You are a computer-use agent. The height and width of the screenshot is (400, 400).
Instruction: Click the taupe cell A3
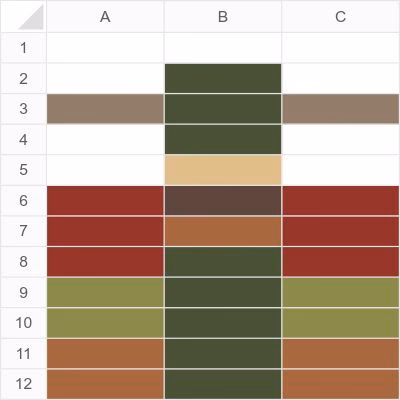click(105, 109)
